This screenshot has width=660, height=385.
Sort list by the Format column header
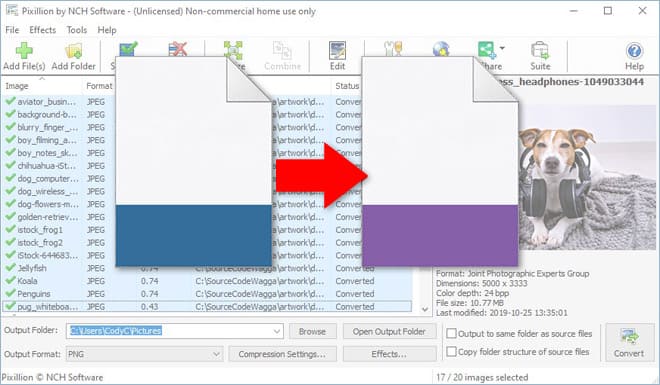99,86
